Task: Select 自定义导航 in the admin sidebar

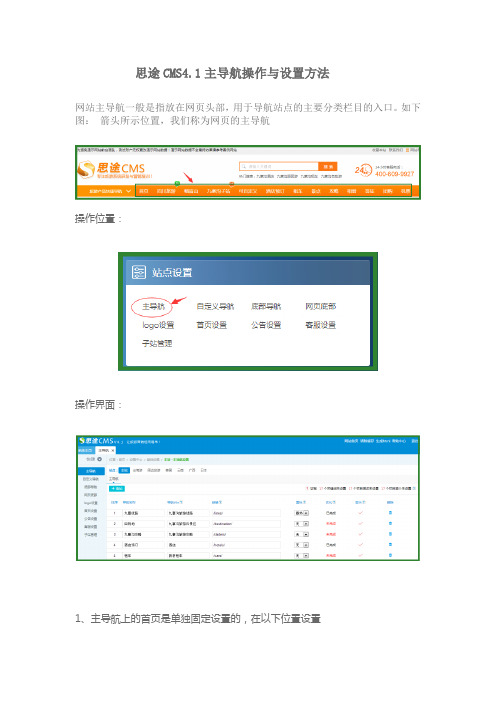Action: (91, 479)
